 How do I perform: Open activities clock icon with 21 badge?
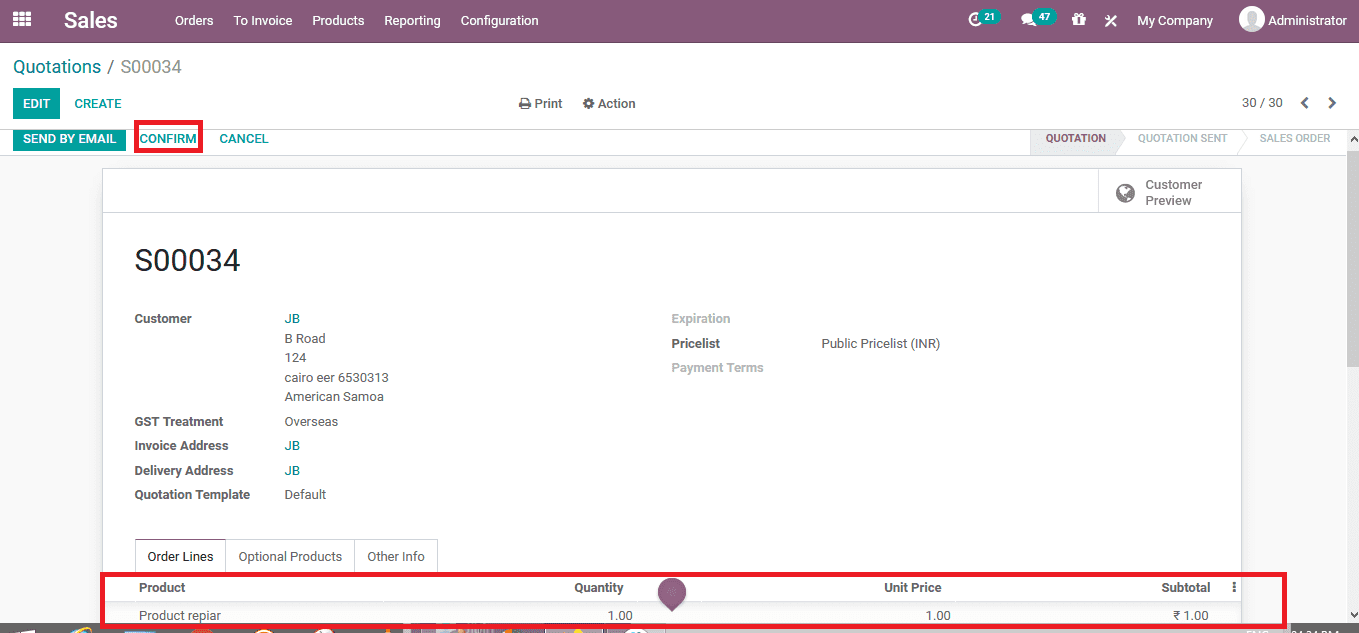(x=983, y=19)
